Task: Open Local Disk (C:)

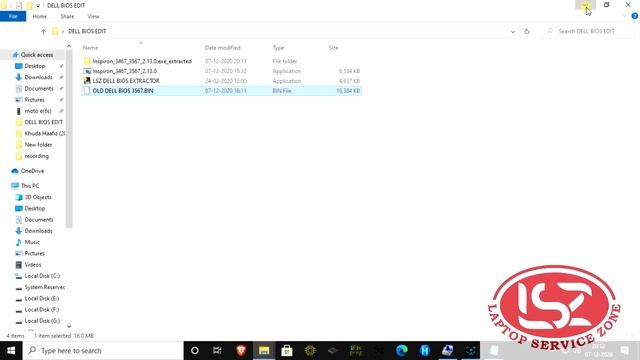Action: pos(42,276)
